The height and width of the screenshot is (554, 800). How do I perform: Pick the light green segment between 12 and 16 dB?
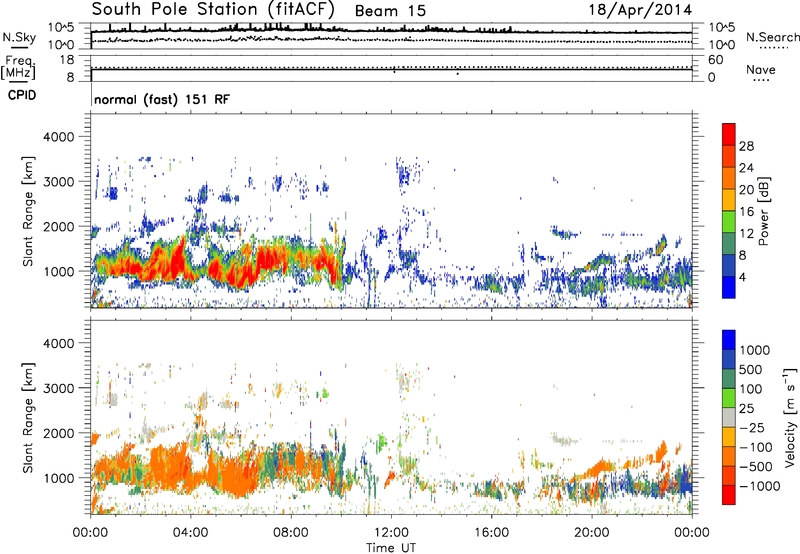click(x=729, y=222)
